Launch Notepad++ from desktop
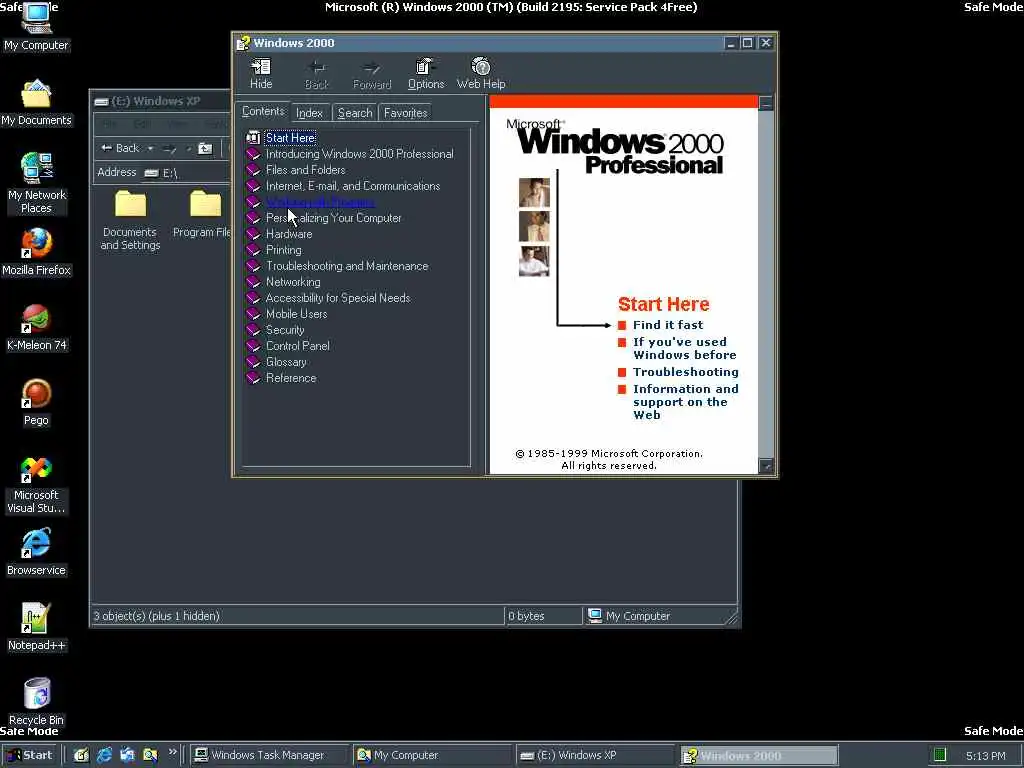Image resolution: width=1024 pixels, height=768 pixels. (36, 628)
